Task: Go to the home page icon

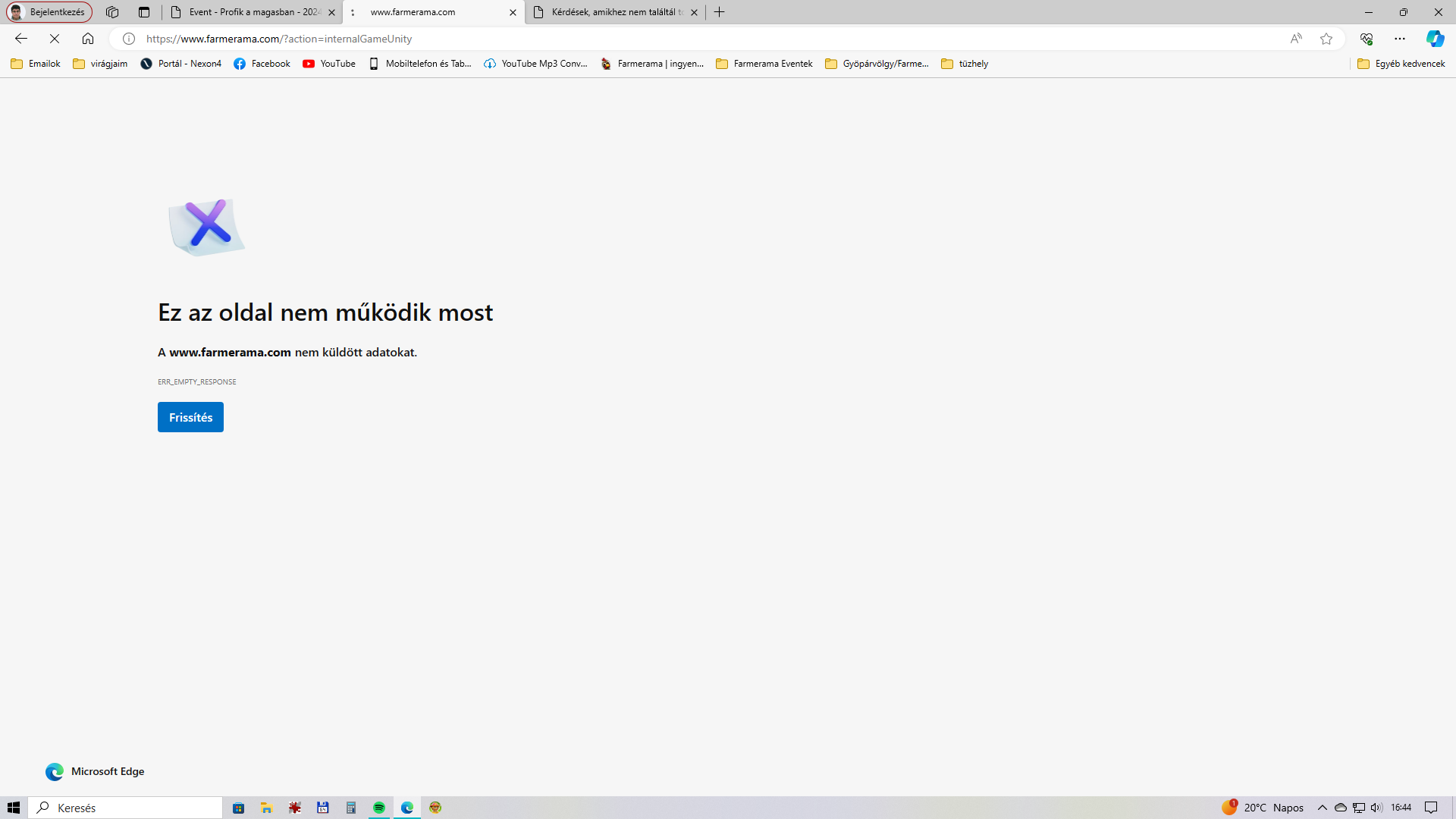Action: (88, 39)
